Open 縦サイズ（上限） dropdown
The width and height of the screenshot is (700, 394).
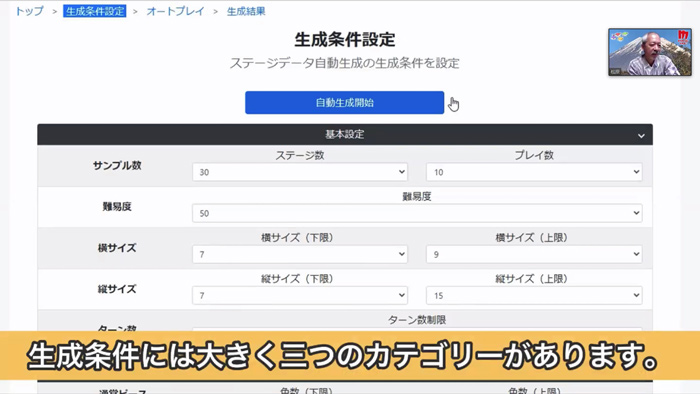click(x=534, y=295)
